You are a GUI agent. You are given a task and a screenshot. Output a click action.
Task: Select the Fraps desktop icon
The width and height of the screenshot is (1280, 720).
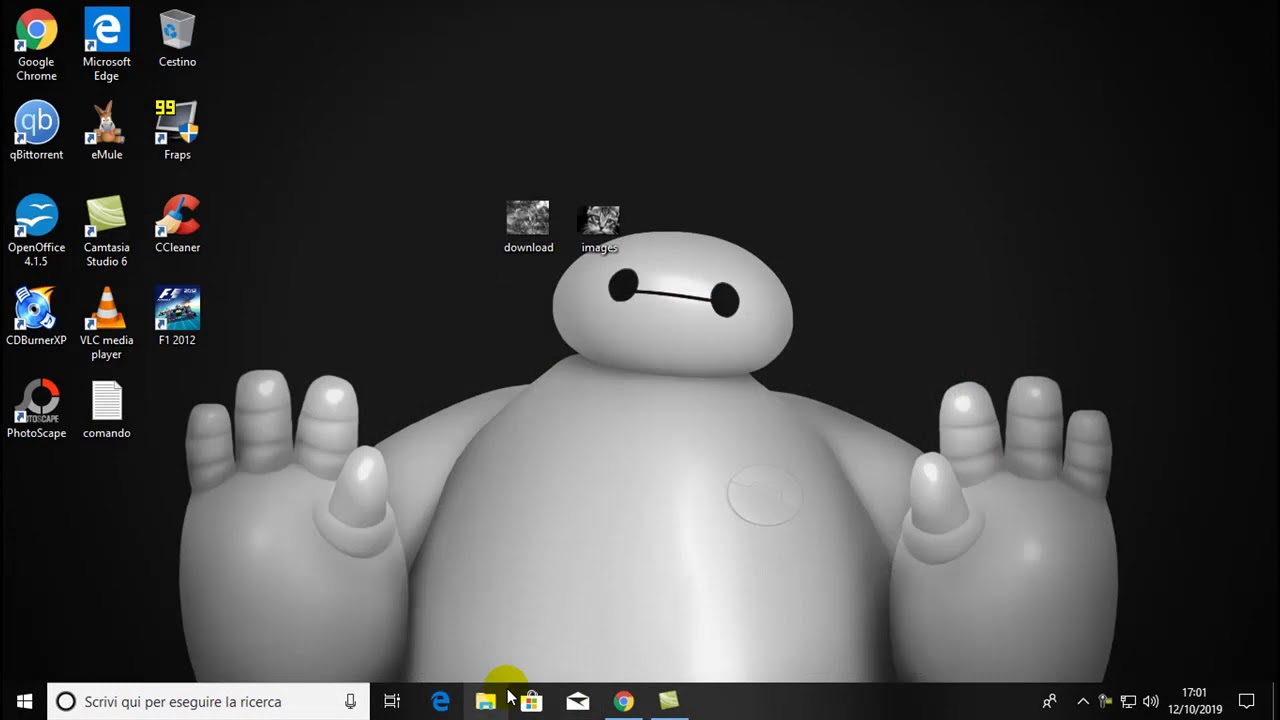point(177,130)
